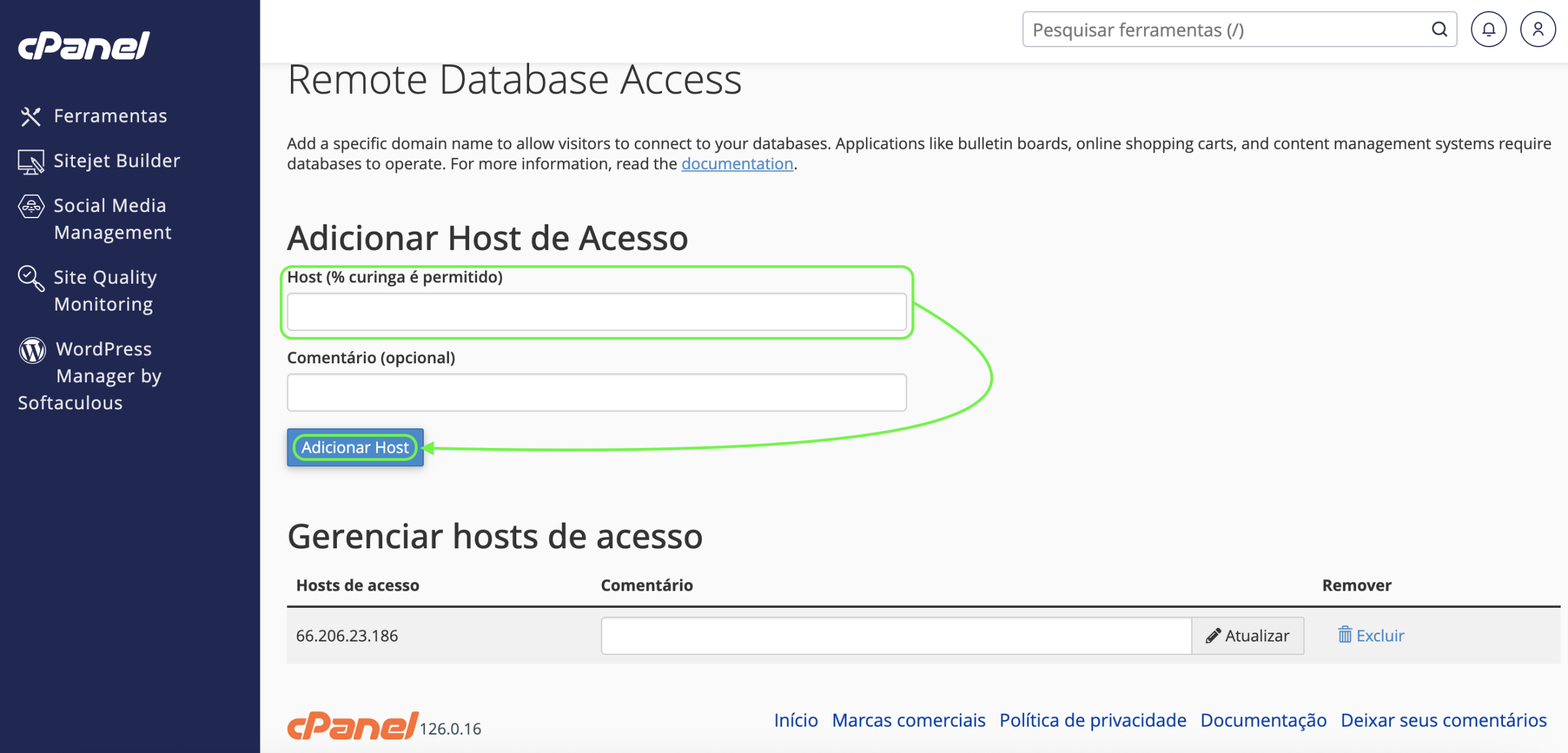This screenshot has width=1568, height=753.
Task: Click the cPanel logo in sidebar
Action: tap(84, 45)
